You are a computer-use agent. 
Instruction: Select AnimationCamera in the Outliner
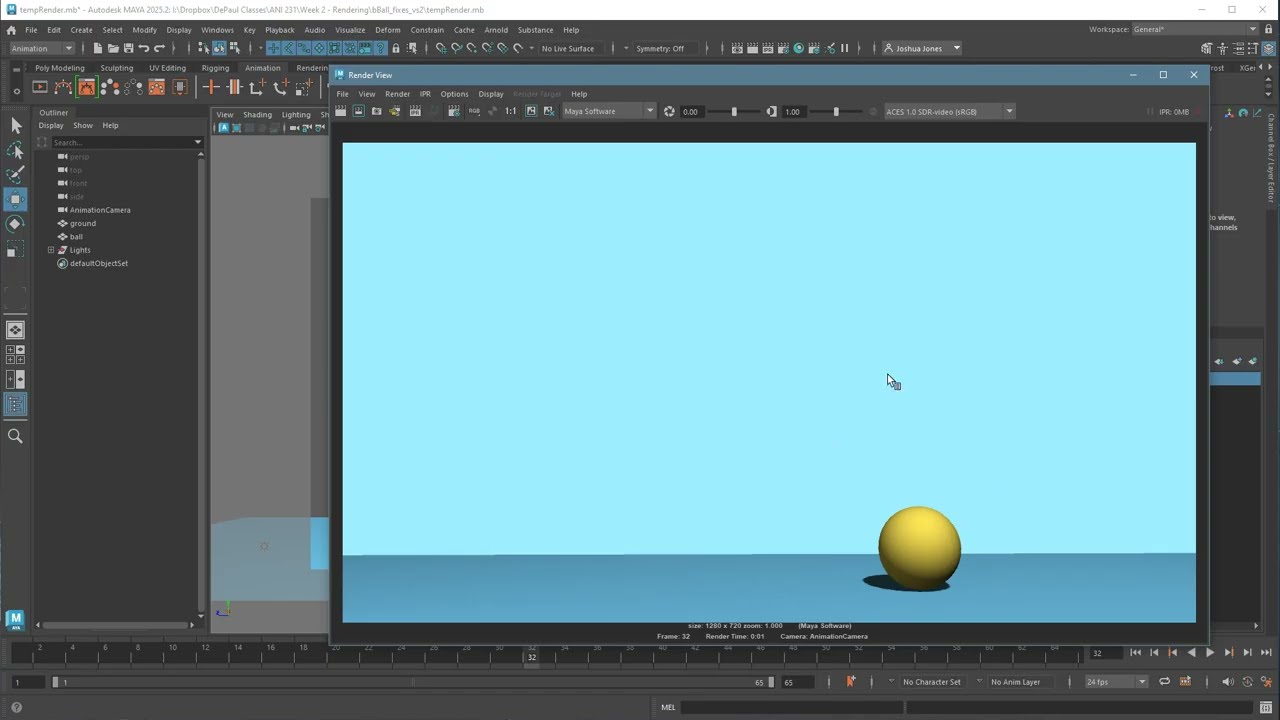pyautogui.click(x=100, y=210)
